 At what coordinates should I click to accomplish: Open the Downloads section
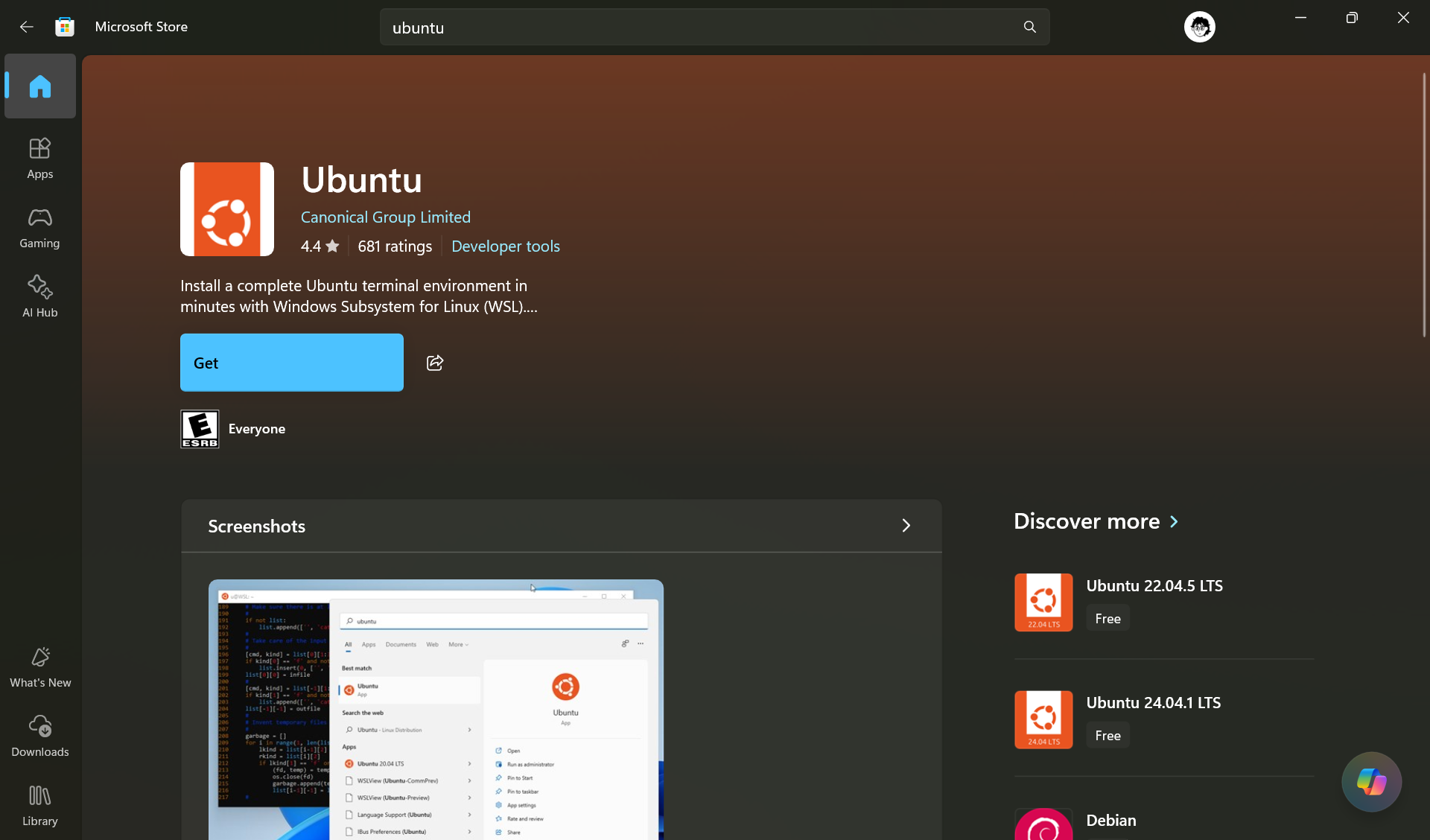coord(40,736)
